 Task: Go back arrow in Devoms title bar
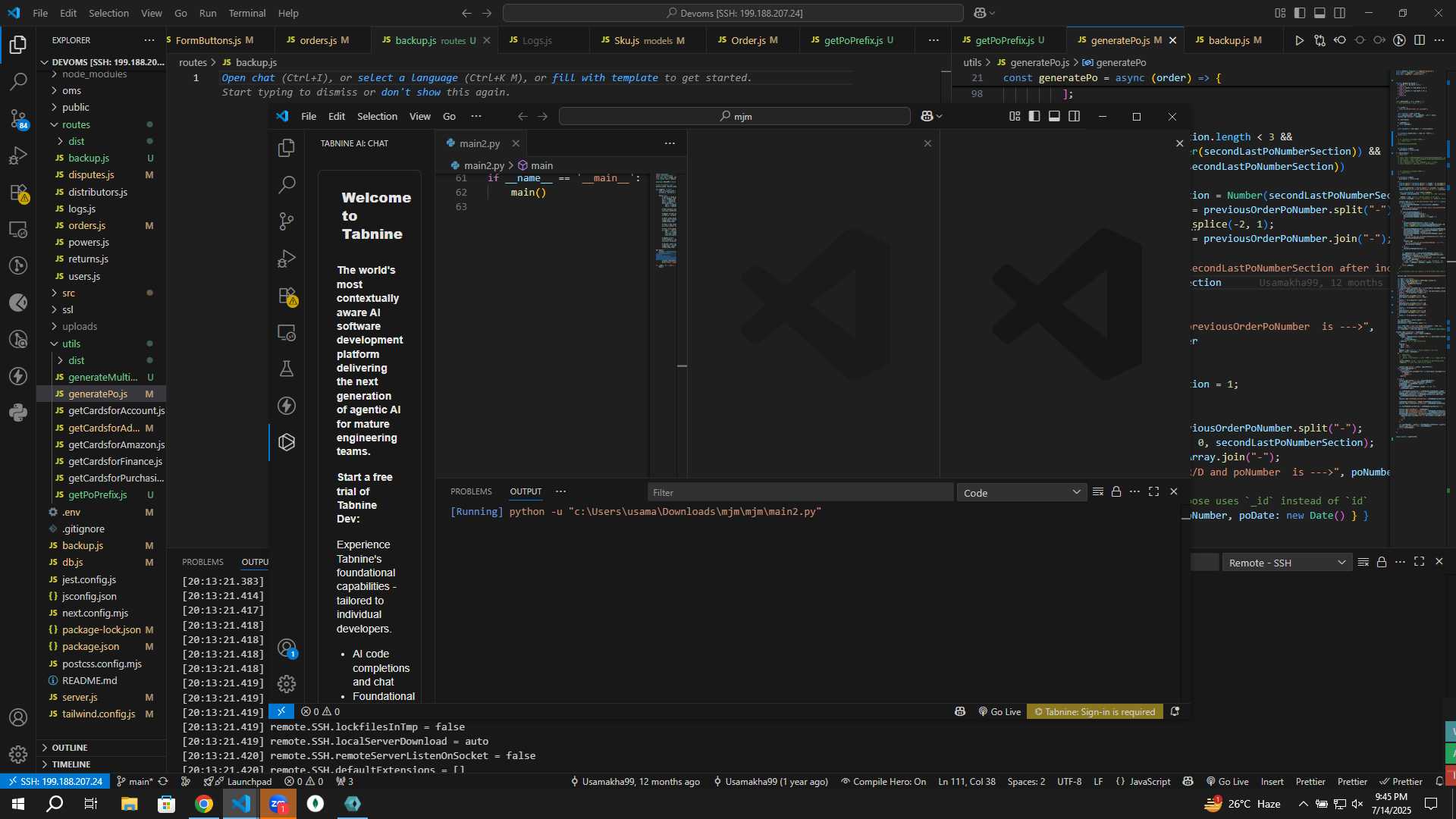pyautogui.click(x=466, y=13)
